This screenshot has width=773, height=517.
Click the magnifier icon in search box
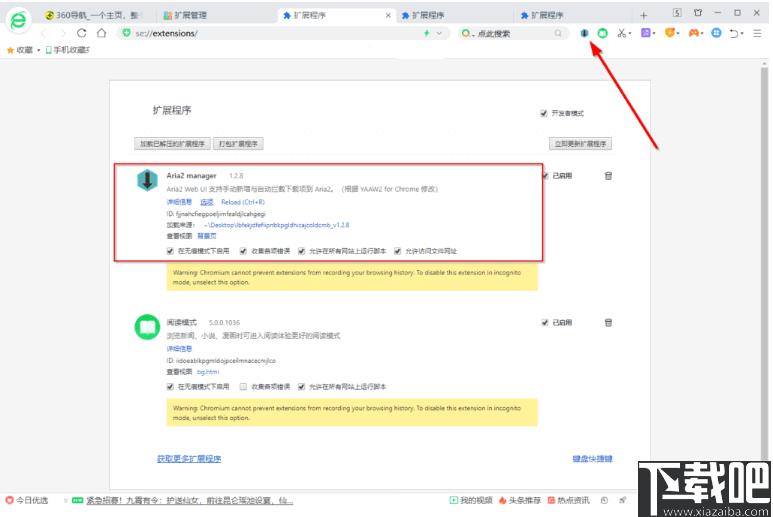[558, 33]
